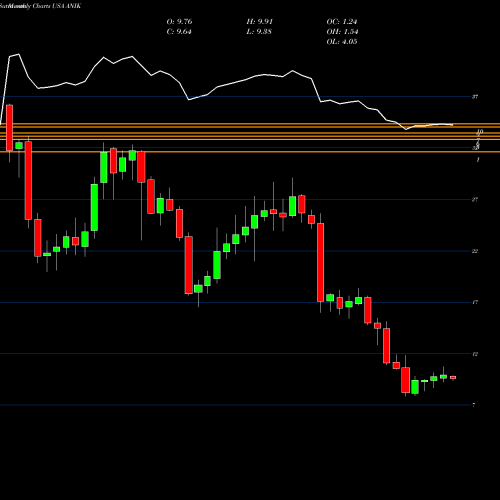Click the "27" price axis label

point(475,200)
